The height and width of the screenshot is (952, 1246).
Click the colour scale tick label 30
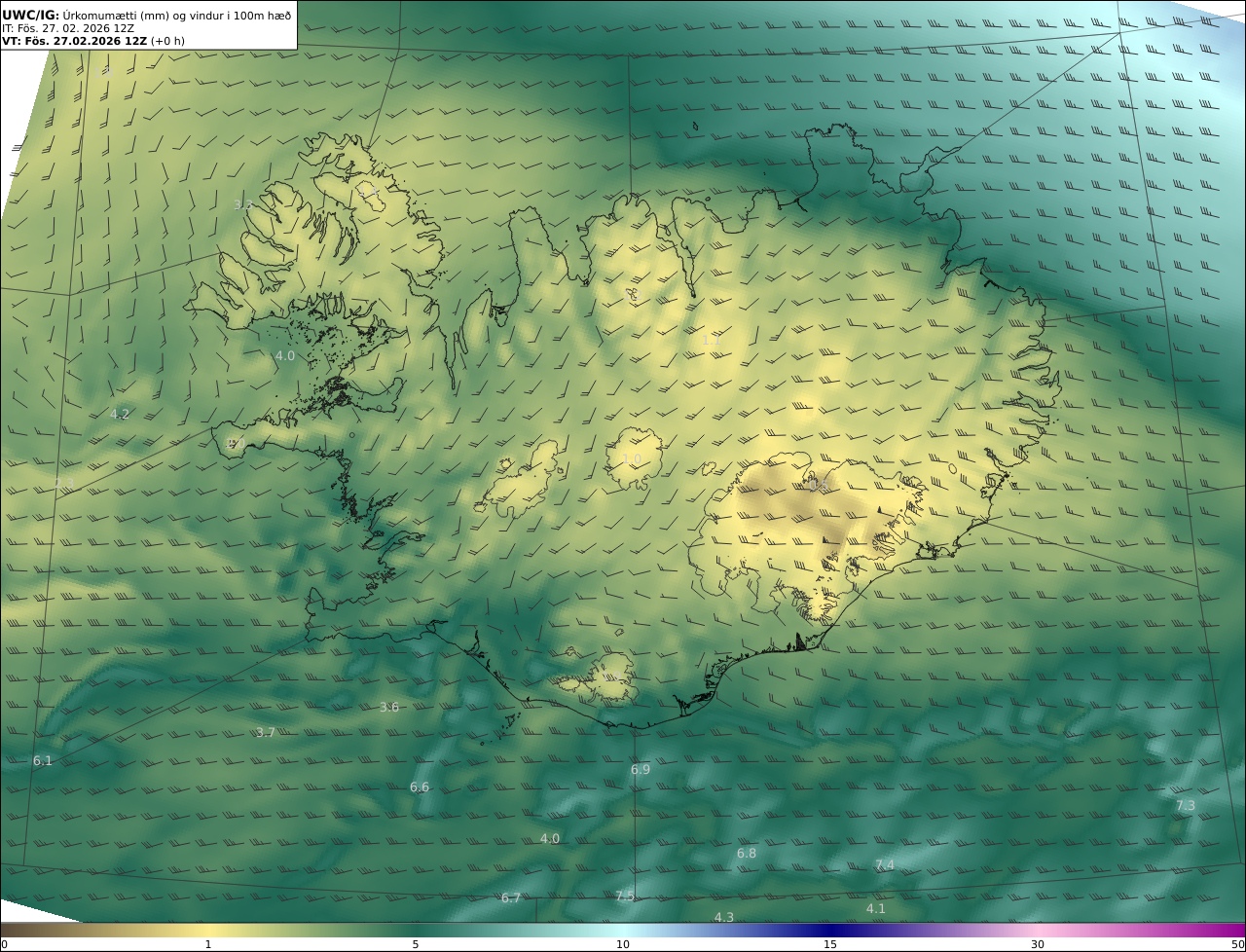point(1038,944)
